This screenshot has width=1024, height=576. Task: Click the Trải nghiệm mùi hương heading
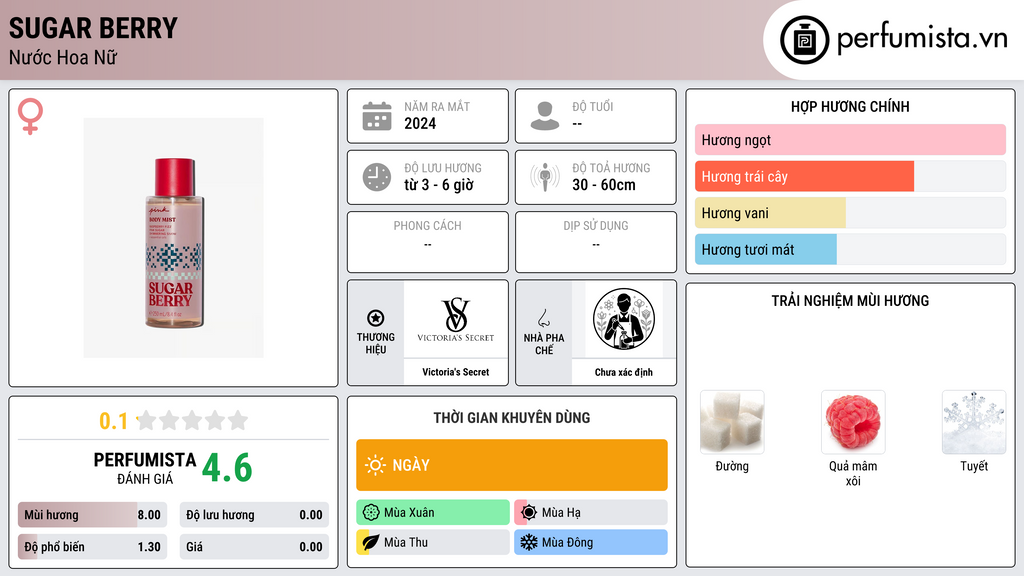[x=850, y=301]
